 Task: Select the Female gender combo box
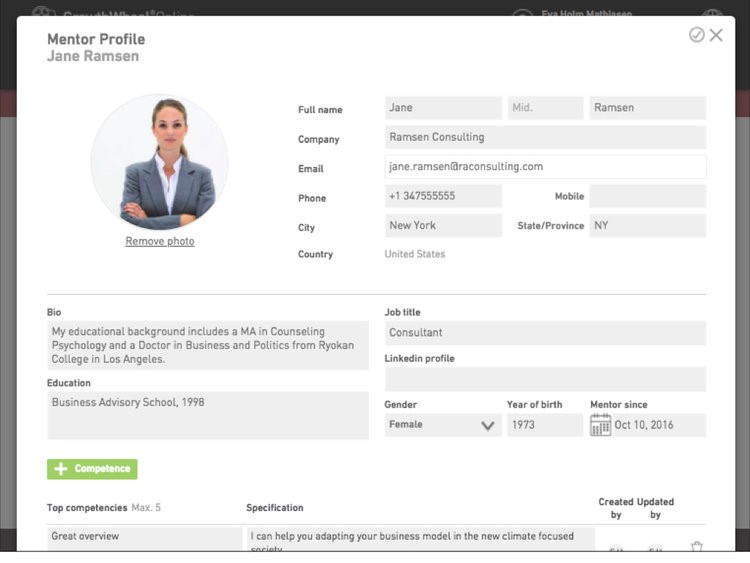point(443,425)
